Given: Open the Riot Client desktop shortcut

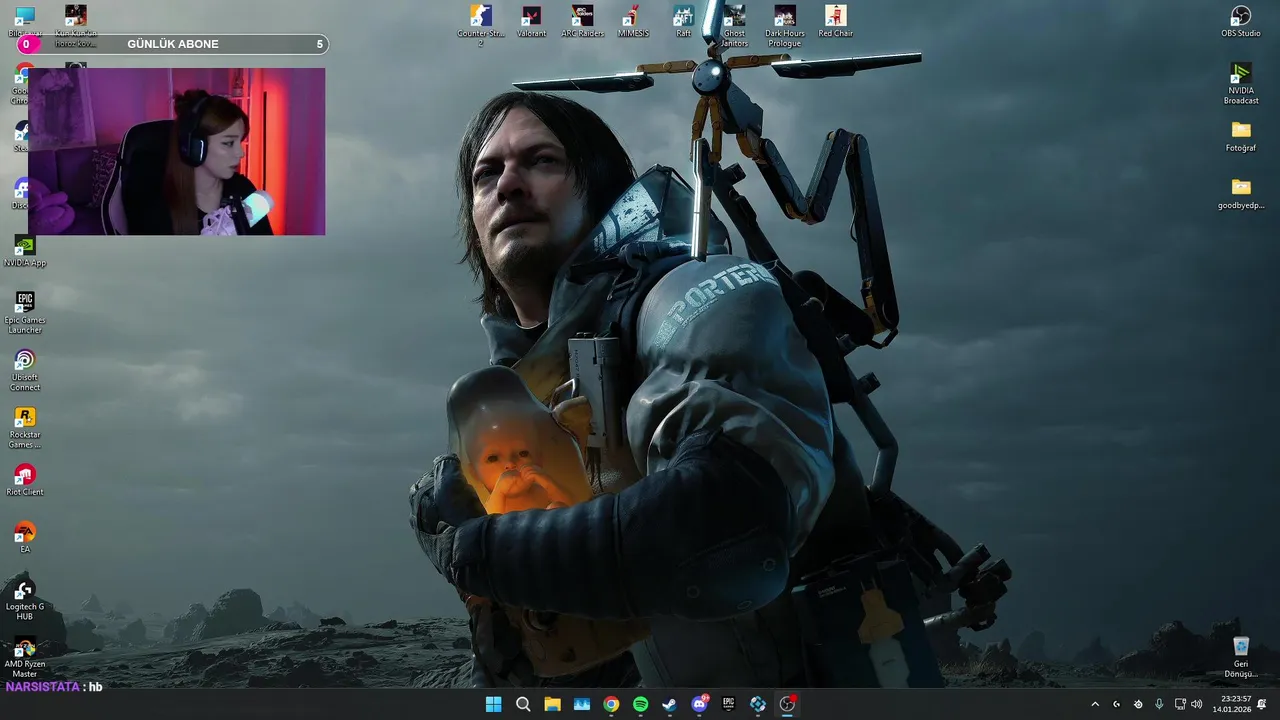Looking at the screenshot, I should point(25,479).
